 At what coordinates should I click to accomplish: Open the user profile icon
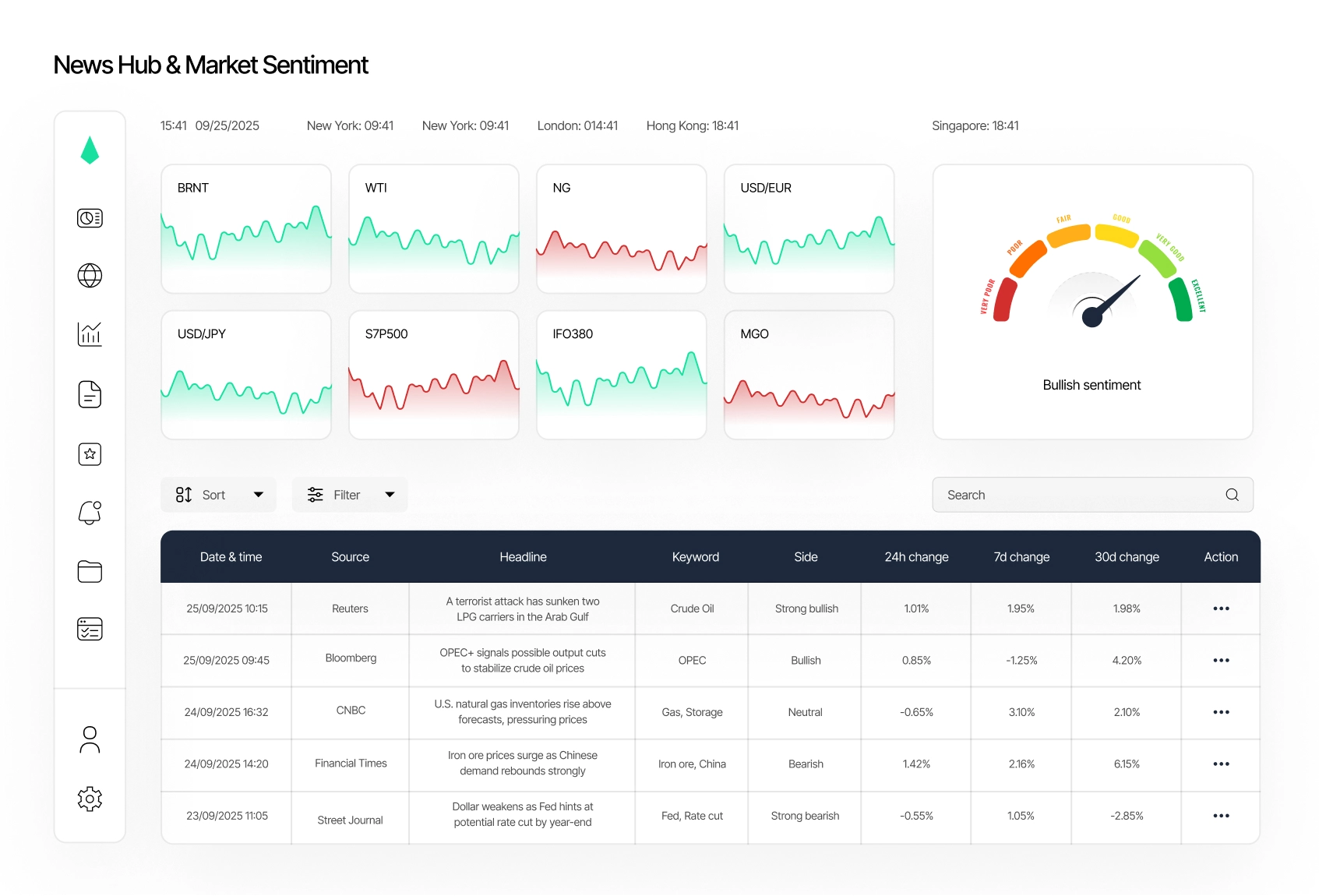click(x=90, y=739)
